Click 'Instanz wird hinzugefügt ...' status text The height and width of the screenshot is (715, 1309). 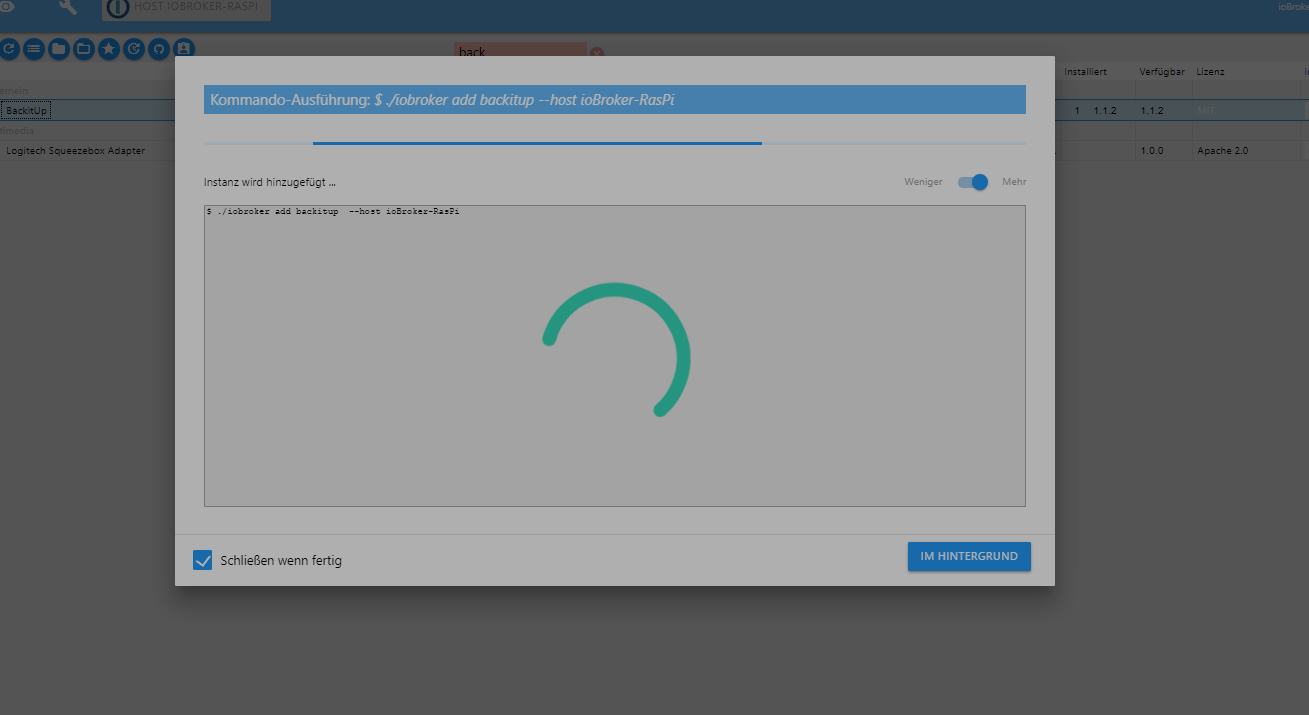coord(270,183)
